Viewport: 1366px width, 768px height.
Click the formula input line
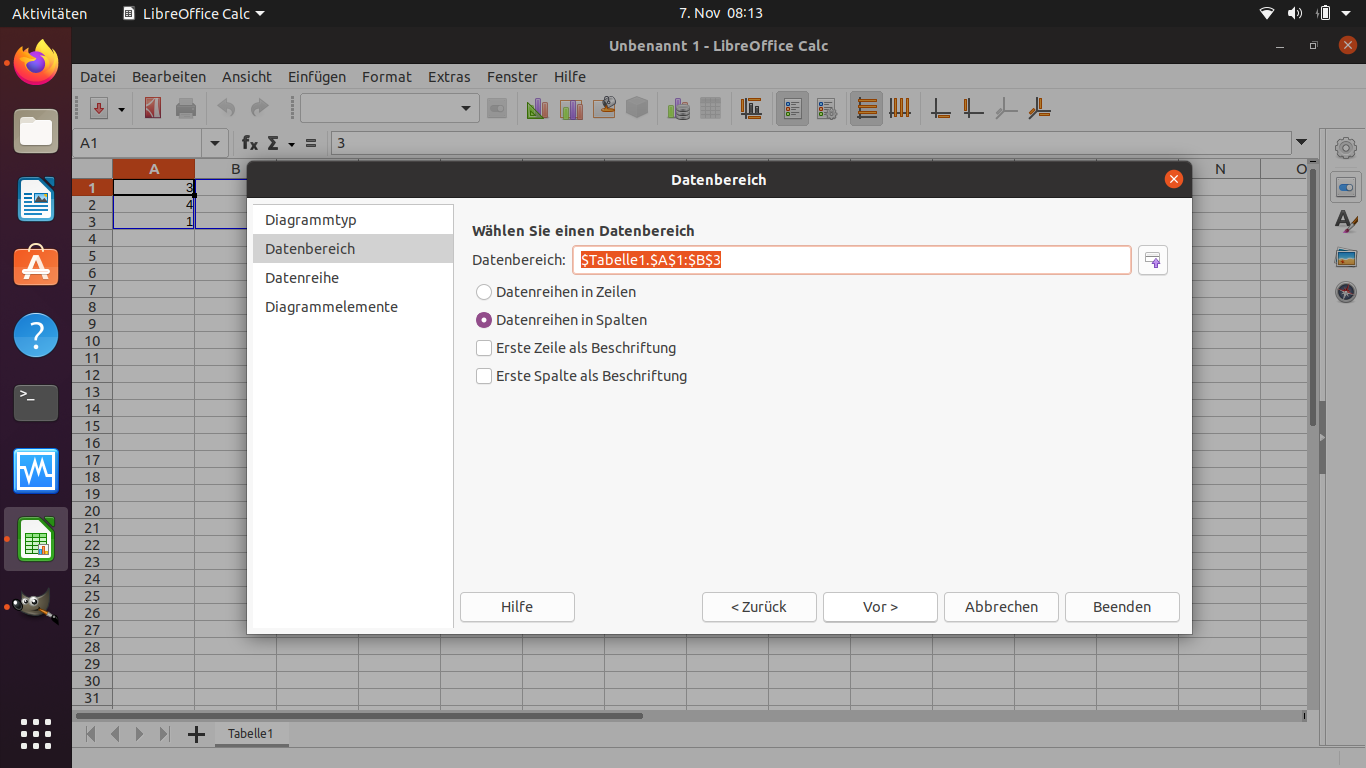point(810,143)
